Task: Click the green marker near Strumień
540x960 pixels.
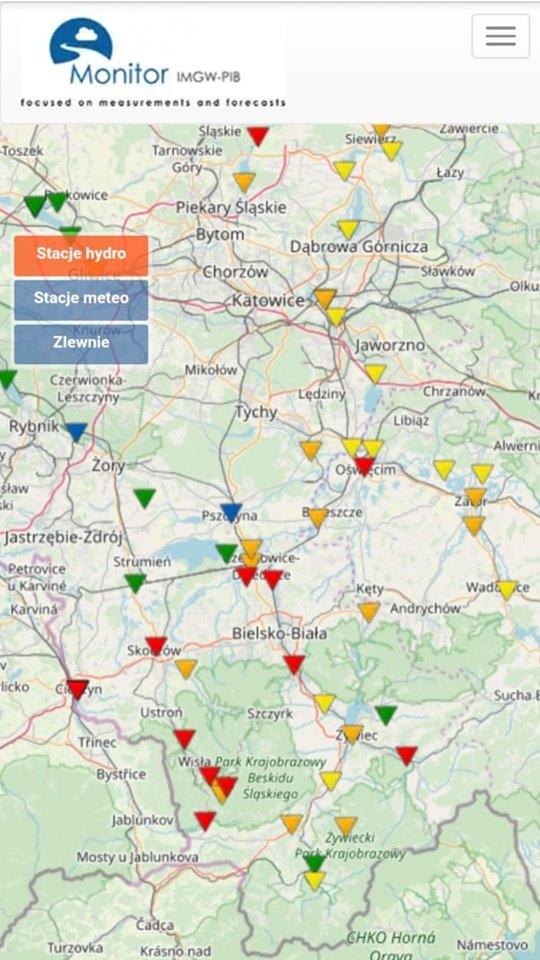Action: coord(135,583)
